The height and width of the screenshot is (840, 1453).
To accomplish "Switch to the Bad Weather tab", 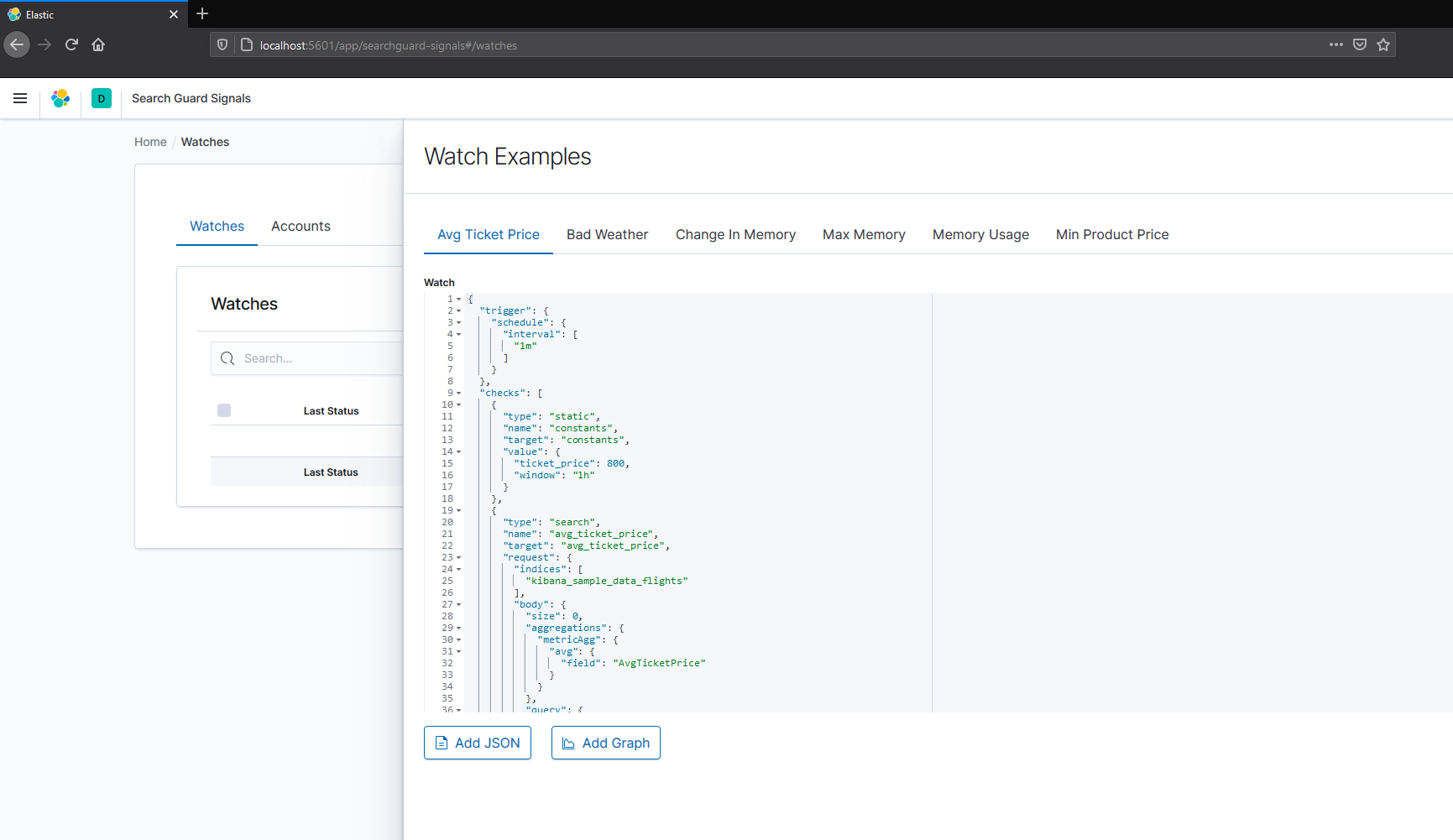I will (x=608, y=235).
